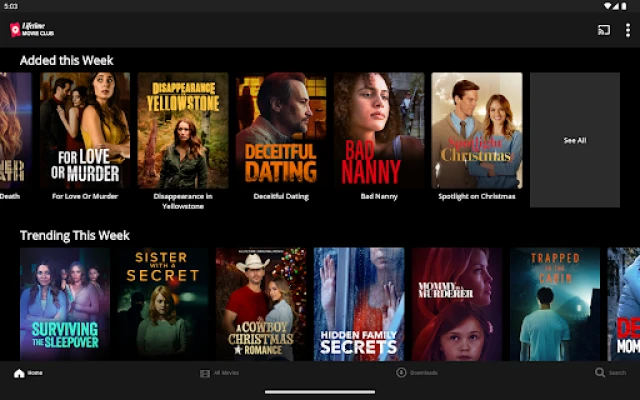The width and height of the screenshot is (640, 400).
Task: Click the Deceitful Dating title text
Action: coord(281,197)
